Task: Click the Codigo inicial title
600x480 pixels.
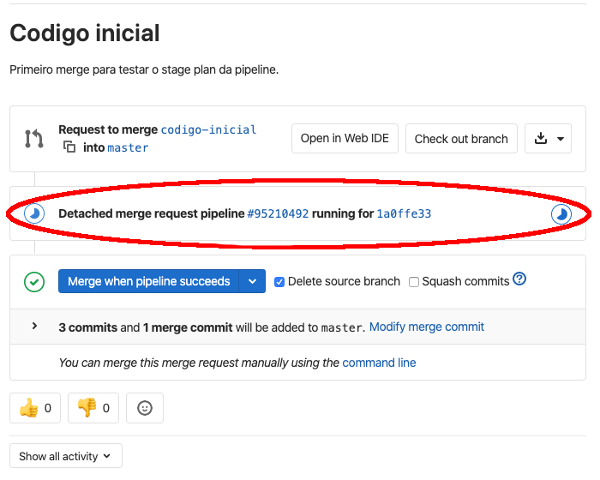Action: click(85, 33)
